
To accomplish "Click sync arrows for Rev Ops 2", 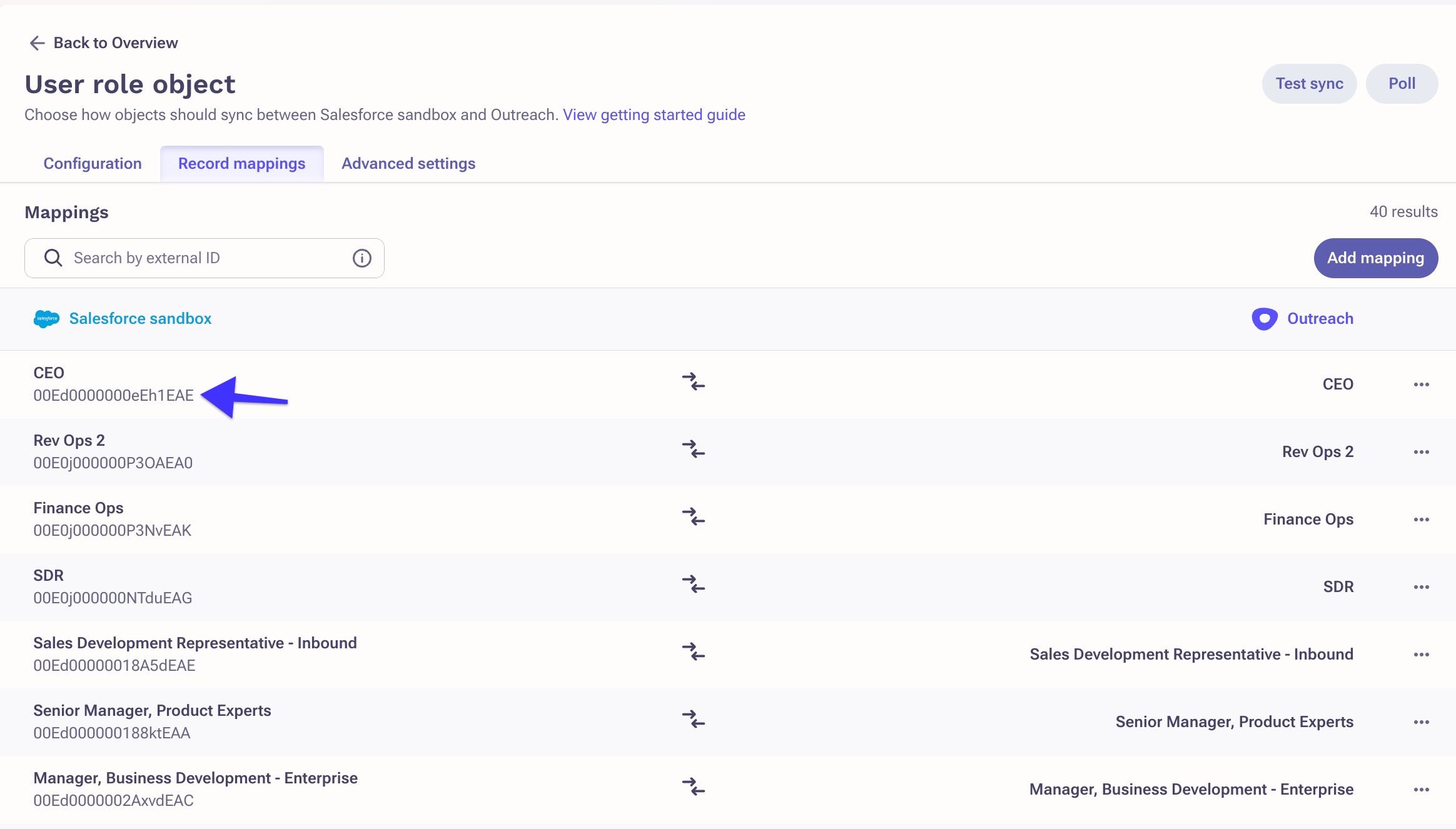I will pyautogui.click(x=693, y=449).
